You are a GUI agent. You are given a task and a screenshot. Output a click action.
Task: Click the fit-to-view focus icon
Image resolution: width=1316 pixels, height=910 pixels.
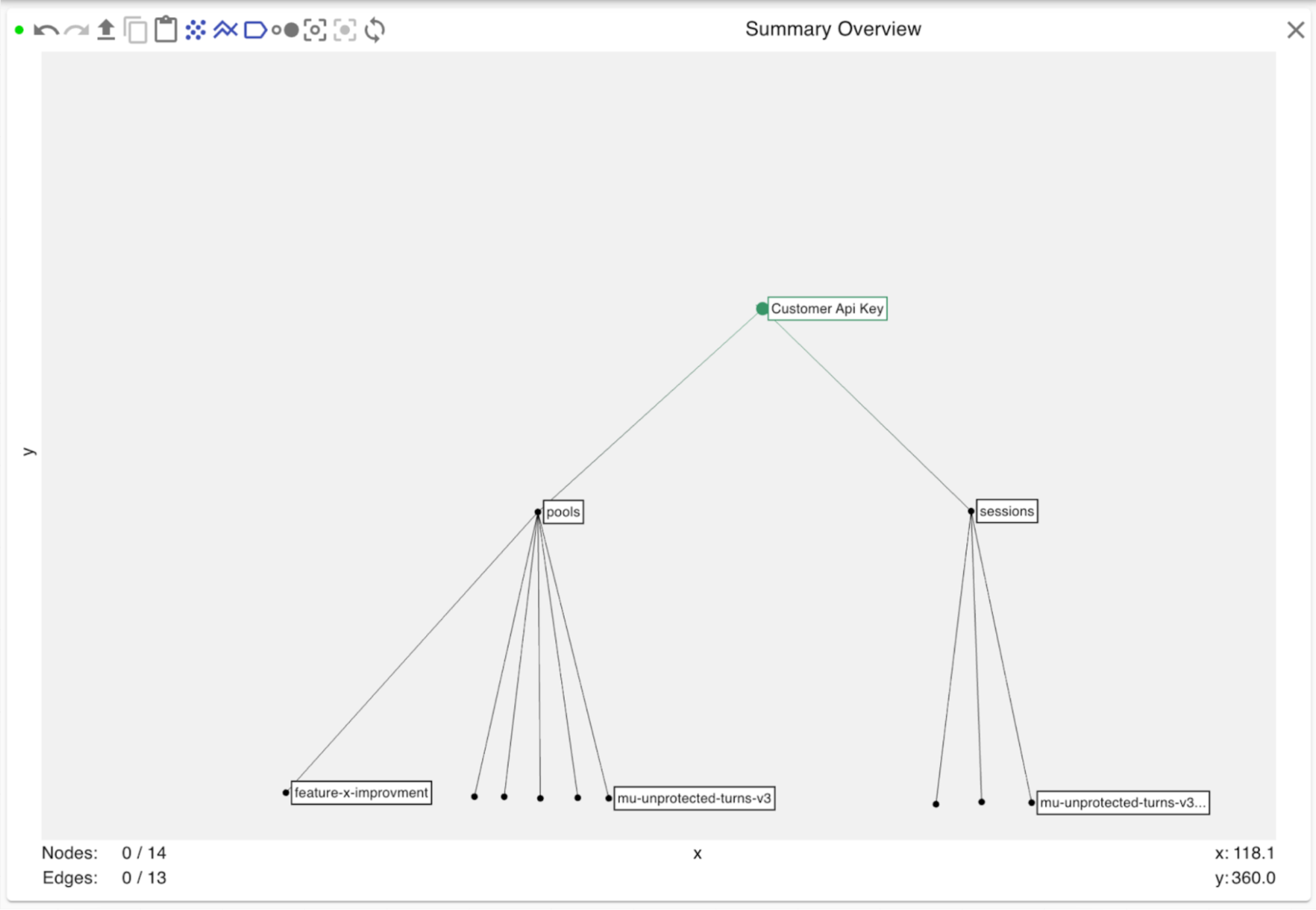315,30
